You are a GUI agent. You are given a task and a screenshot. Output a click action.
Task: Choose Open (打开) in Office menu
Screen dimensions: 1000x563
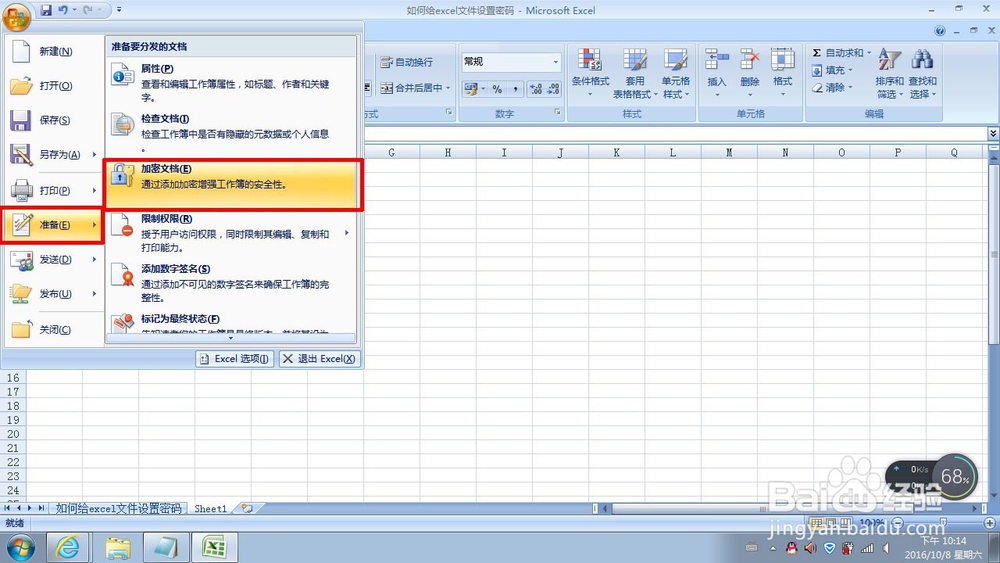click(x=54, y=85)
